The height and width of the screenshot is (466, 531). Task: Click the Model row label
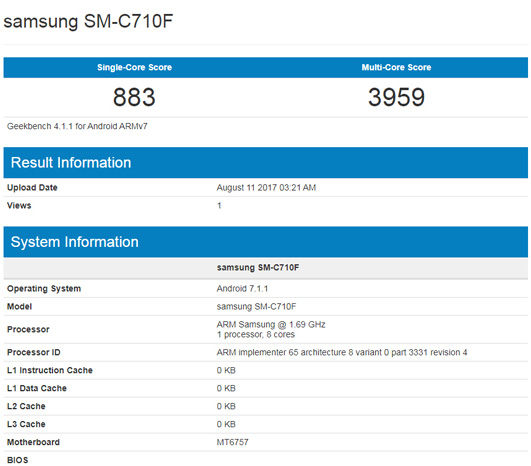click(19, 307)
